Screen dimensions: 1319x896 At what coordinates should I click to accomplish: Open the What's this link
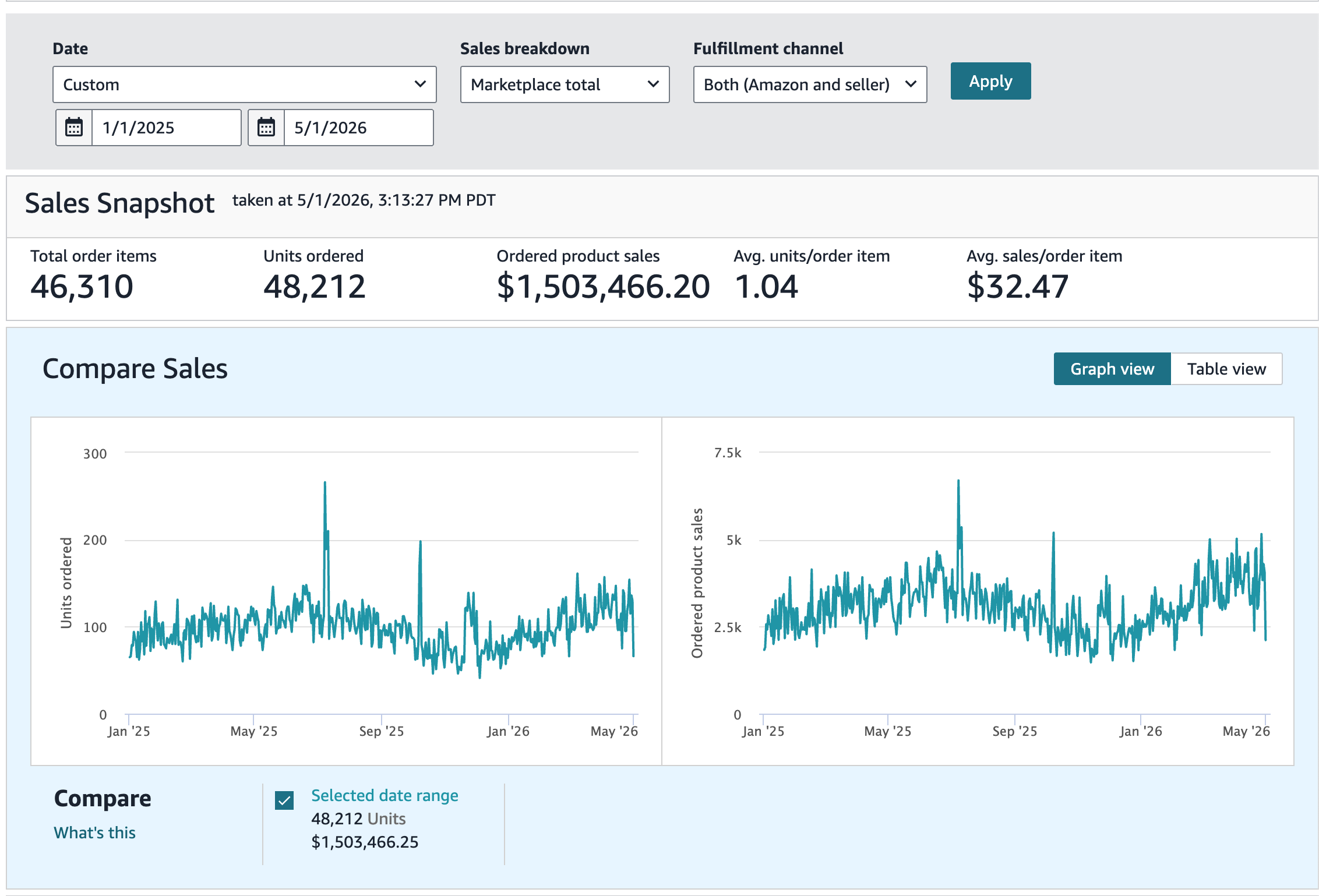tap(94, 832)
